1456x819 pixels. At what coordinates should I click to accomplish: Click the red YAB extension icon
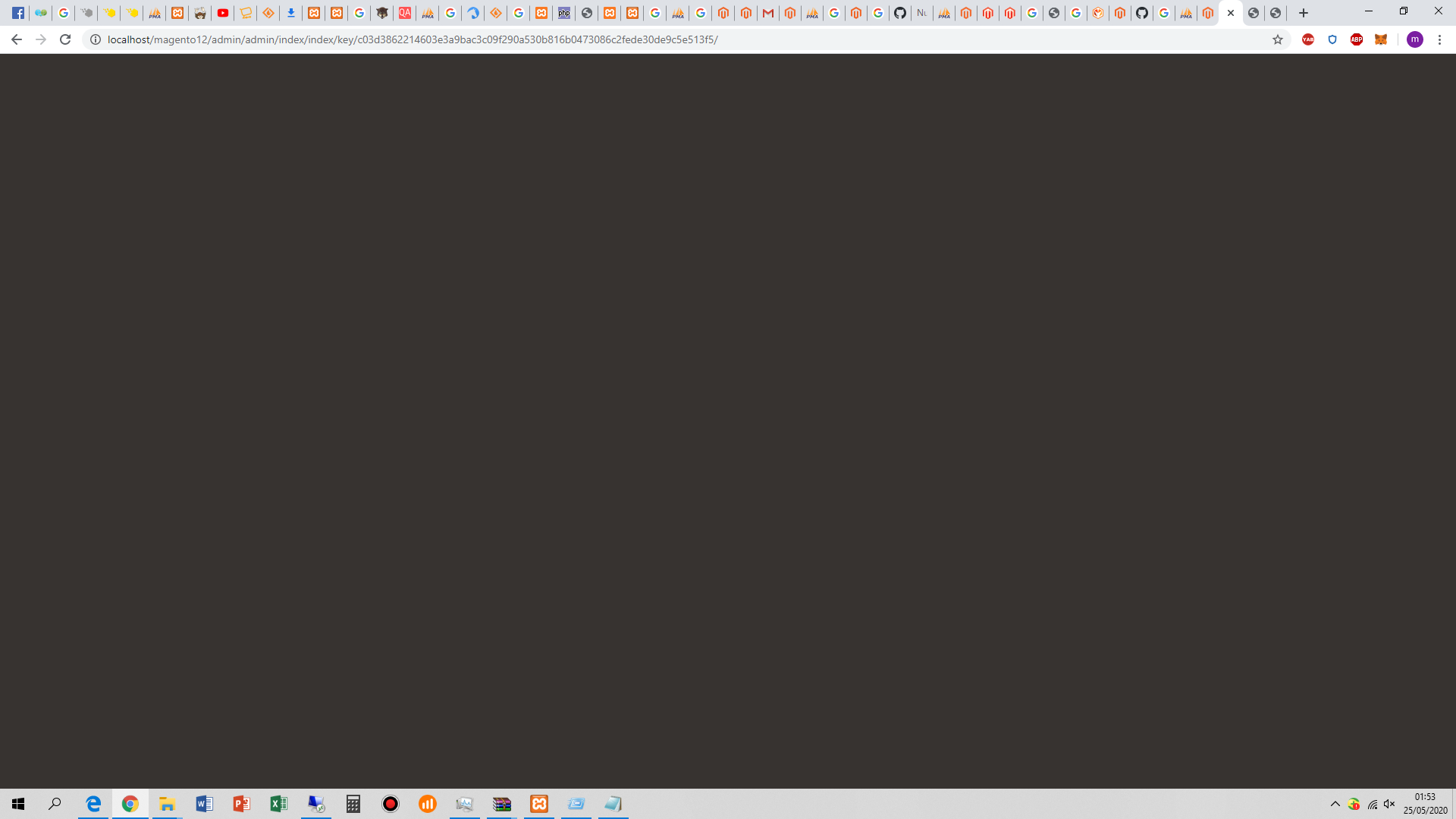coord(1308,39)
